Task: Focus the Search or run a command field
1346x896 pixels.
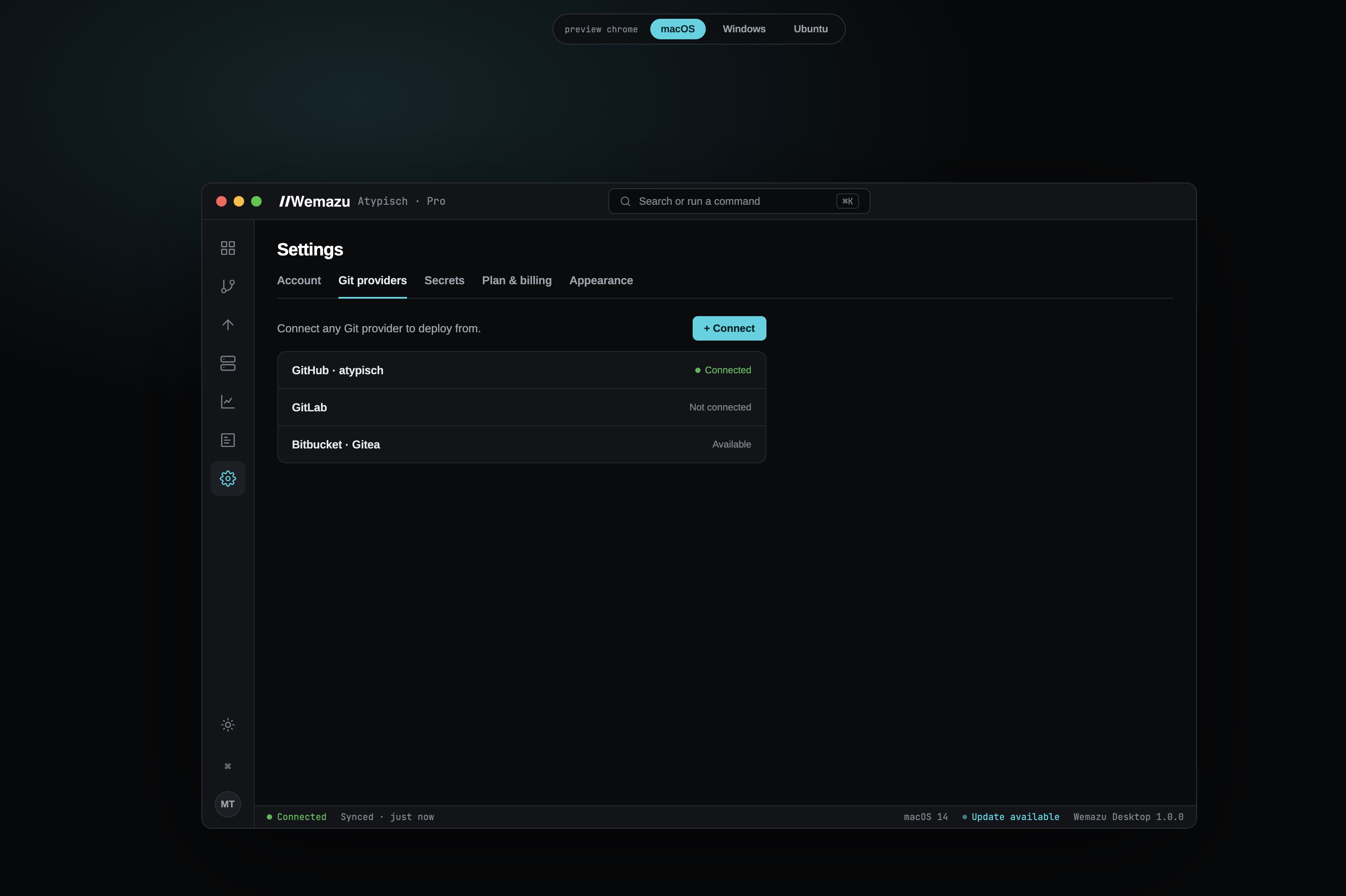Action: click(739, 201)
